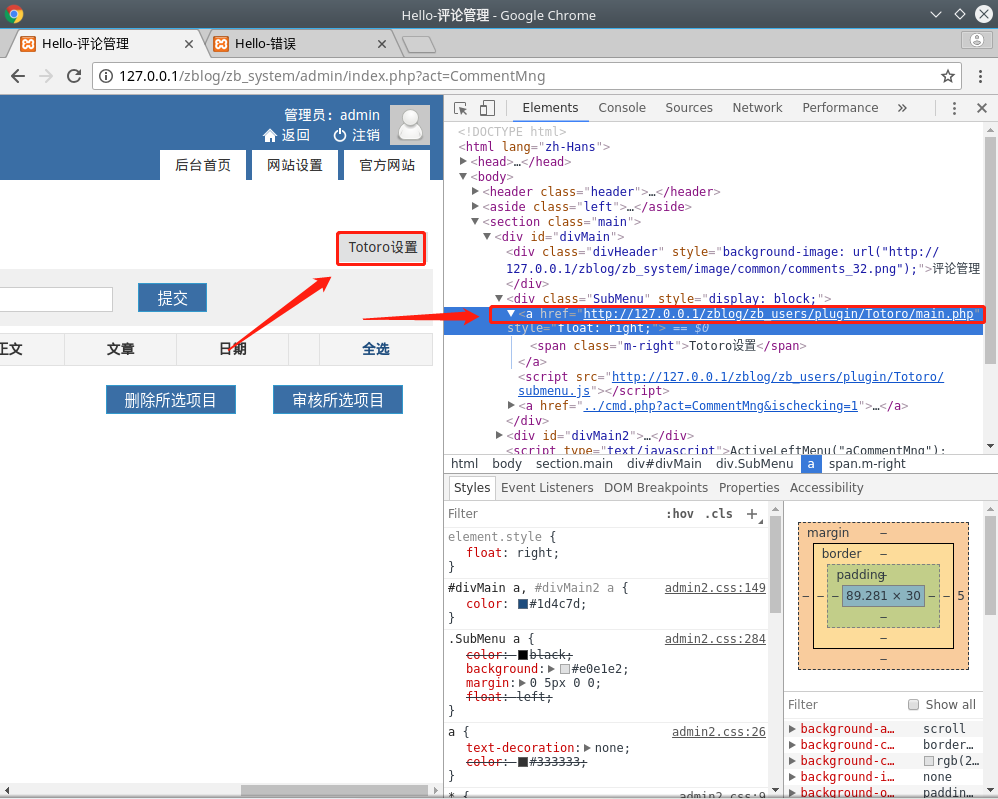Reload the page with the refresh icon

[74, 76]
